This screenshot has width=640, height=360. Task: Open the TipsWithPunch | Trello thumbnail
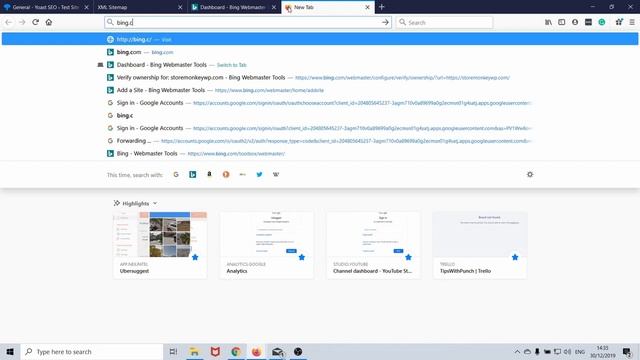(x=480, y=245)
